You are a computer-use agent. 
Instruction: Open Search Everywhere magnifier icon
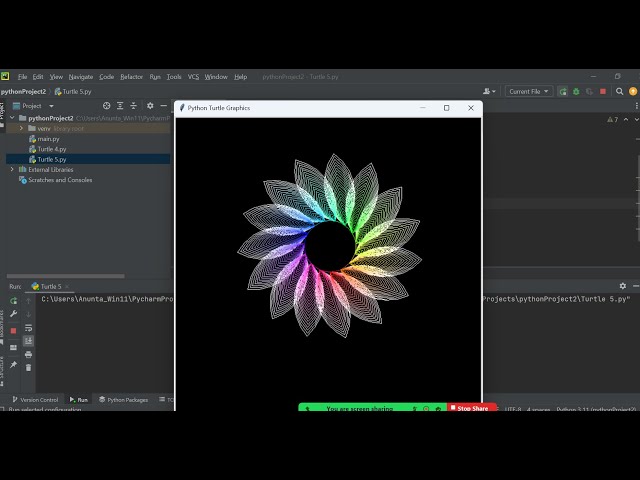(x=619, y=91)
